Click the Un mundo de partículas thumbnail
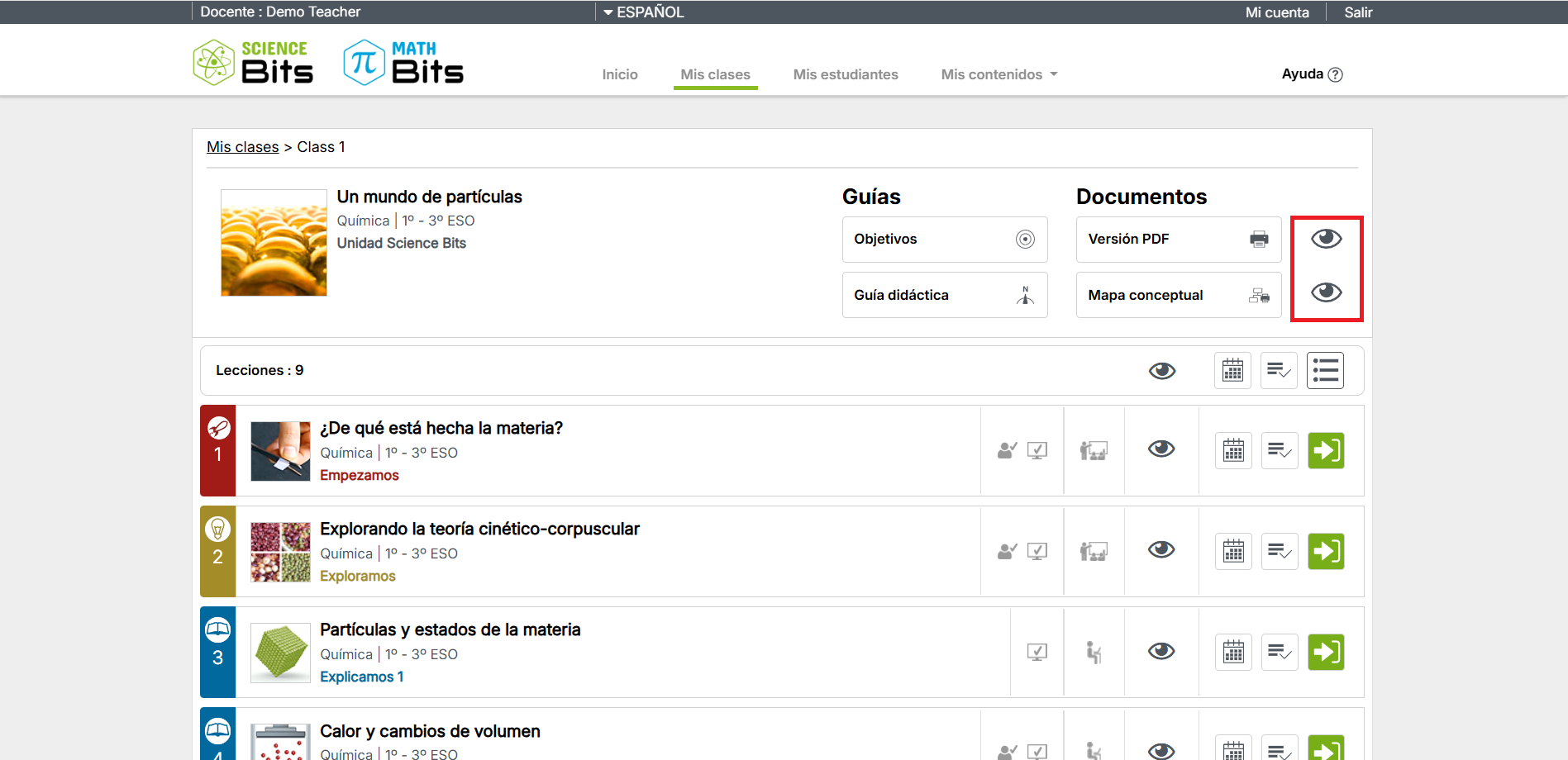The image size is (1568, 760). point(274,243)
